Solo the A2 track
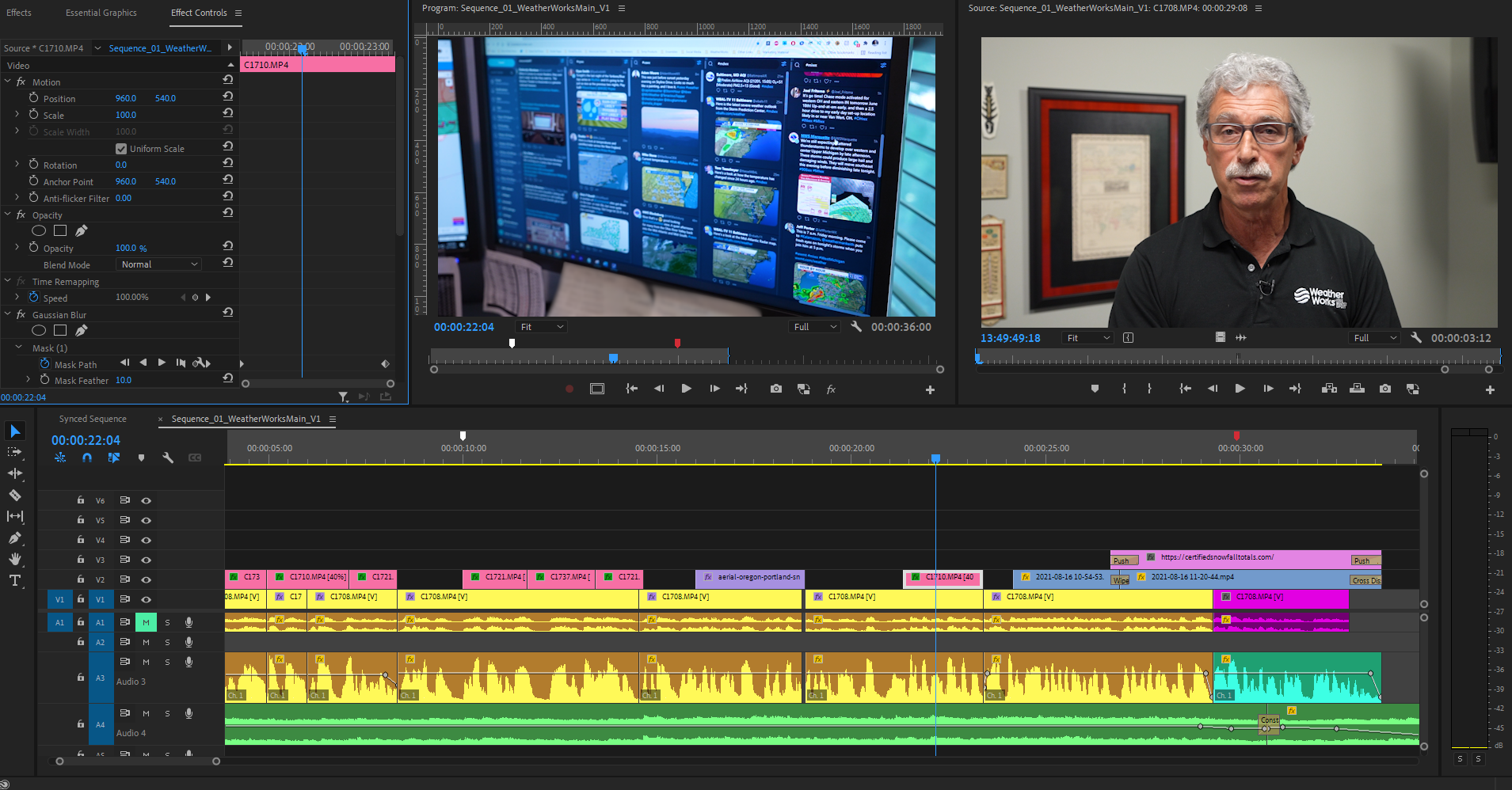The height and width of the screenshot is (790, 1512). [x=167, y=642]
